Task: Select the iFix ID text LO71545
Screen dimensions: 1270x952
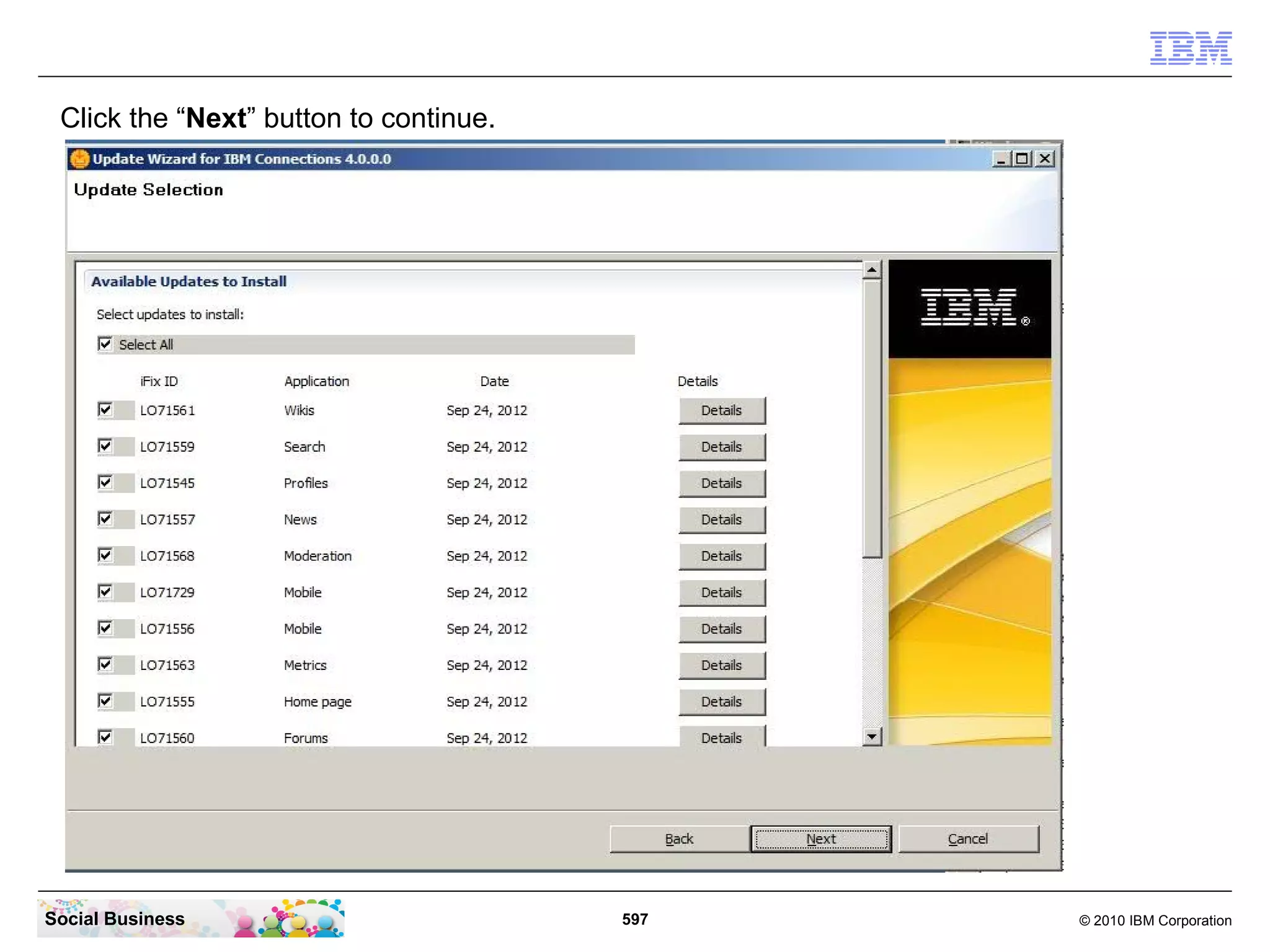Action: pos(167,483)
